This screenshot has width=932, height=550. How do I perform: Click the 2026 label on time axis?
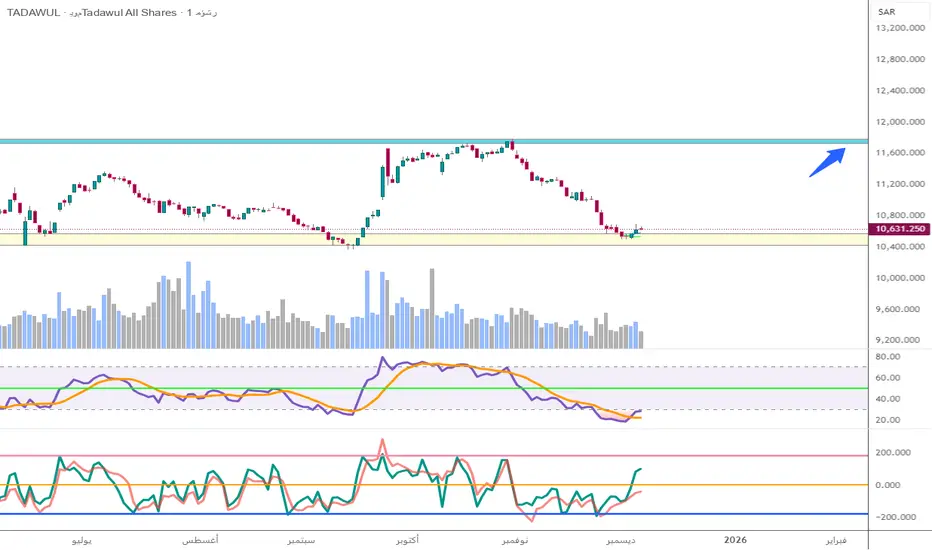click(735, 540)
